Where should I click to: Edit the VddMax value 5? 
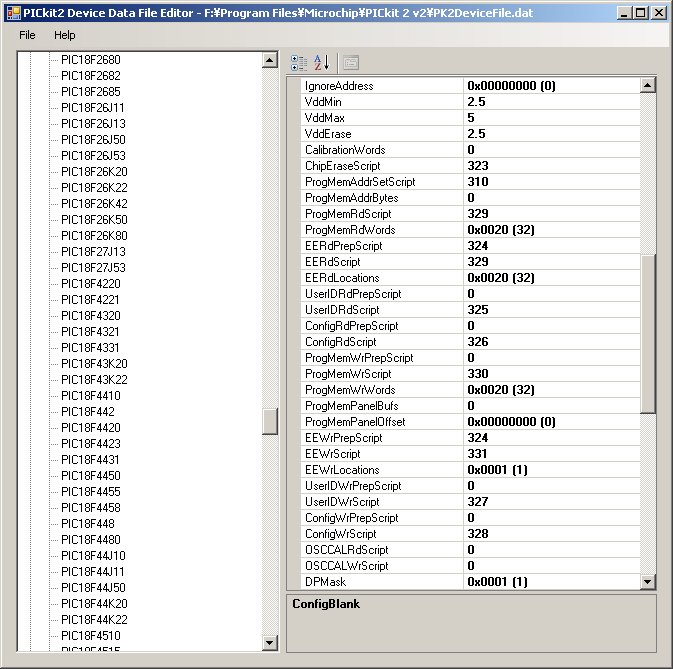[552, 118]
